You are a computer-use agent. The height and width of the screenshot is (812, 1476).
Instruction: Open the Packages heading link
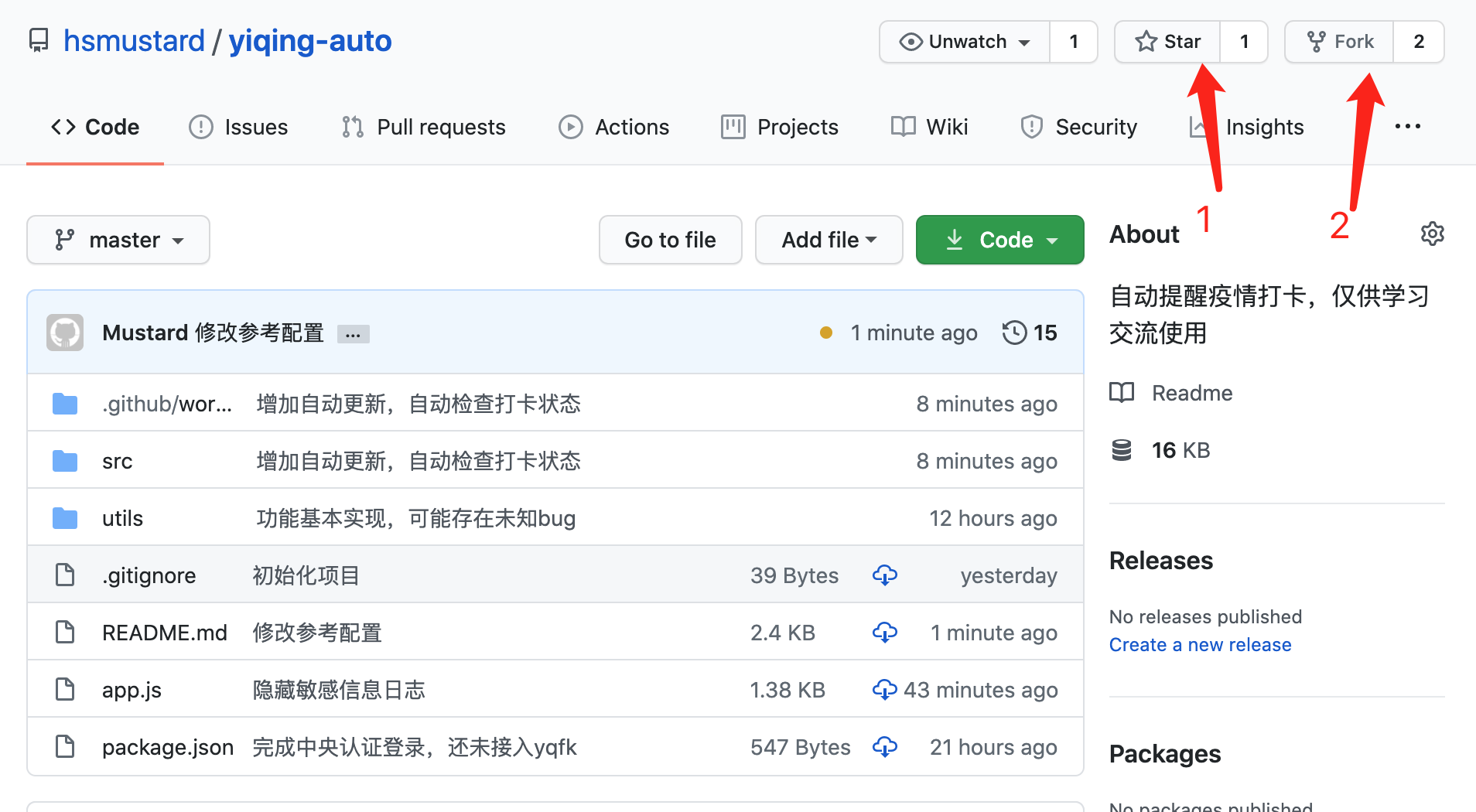pos(1165,754)
